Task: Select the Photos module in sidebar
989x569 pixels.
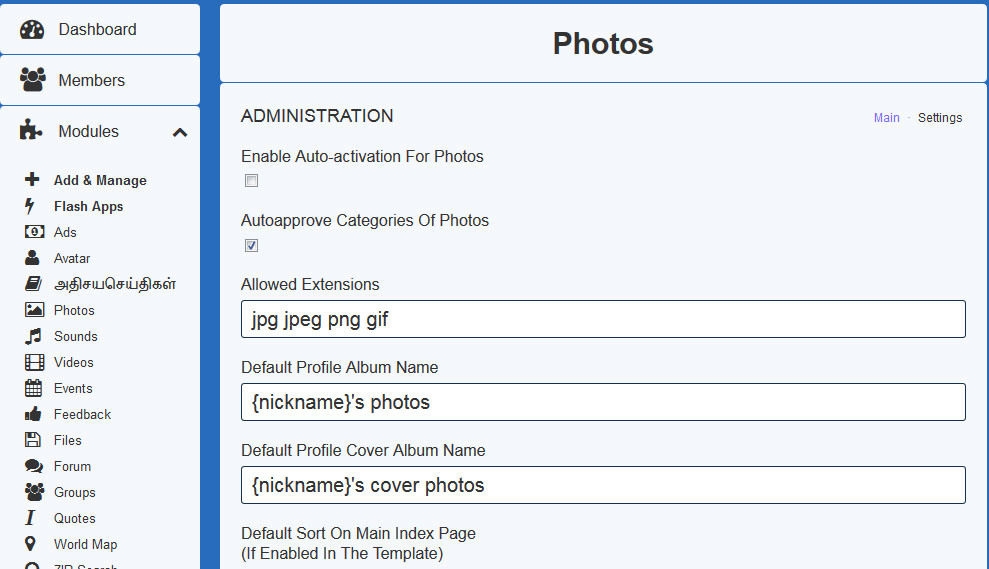Action: 74,310
